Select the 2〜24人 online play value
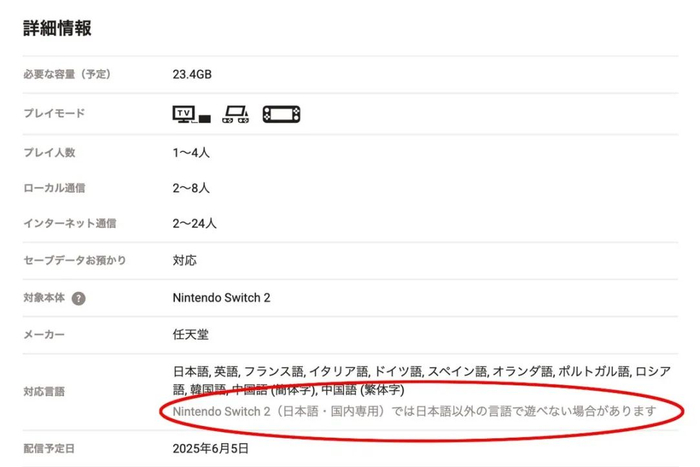700x467 pixels. pos(195,223)
